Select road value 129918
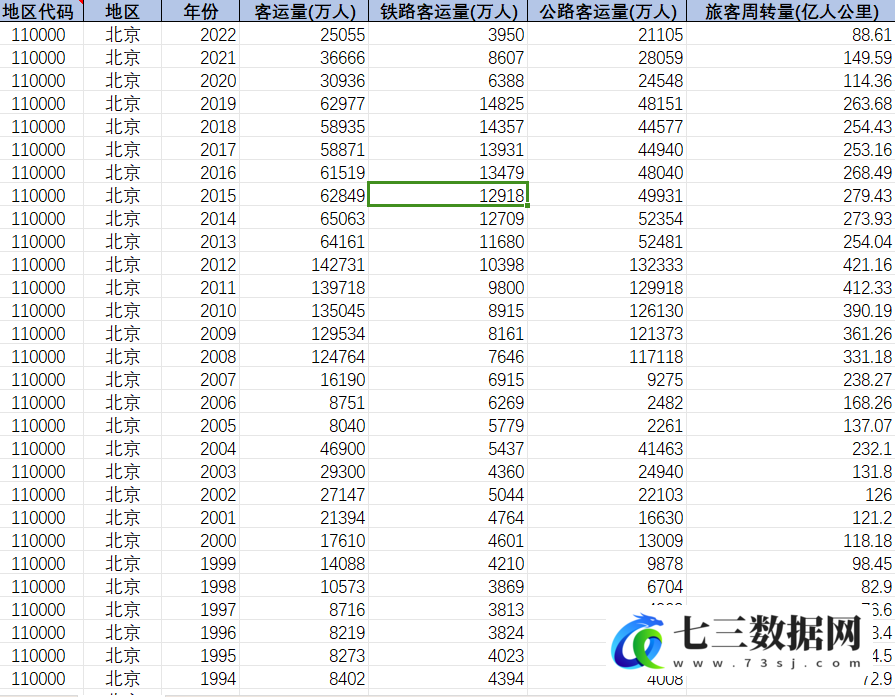This screenshot has height=697, width=895. pyautogui.click(x=607, y=287)
